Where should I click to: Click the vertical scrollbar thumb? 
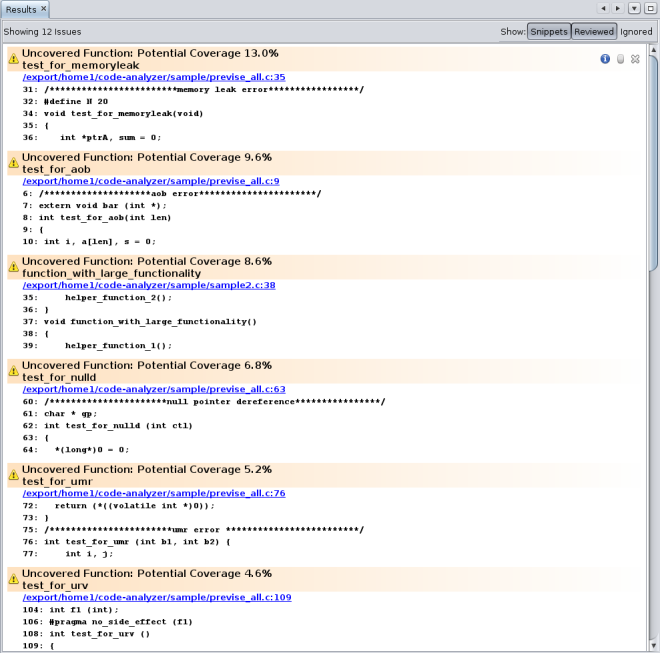653,164
